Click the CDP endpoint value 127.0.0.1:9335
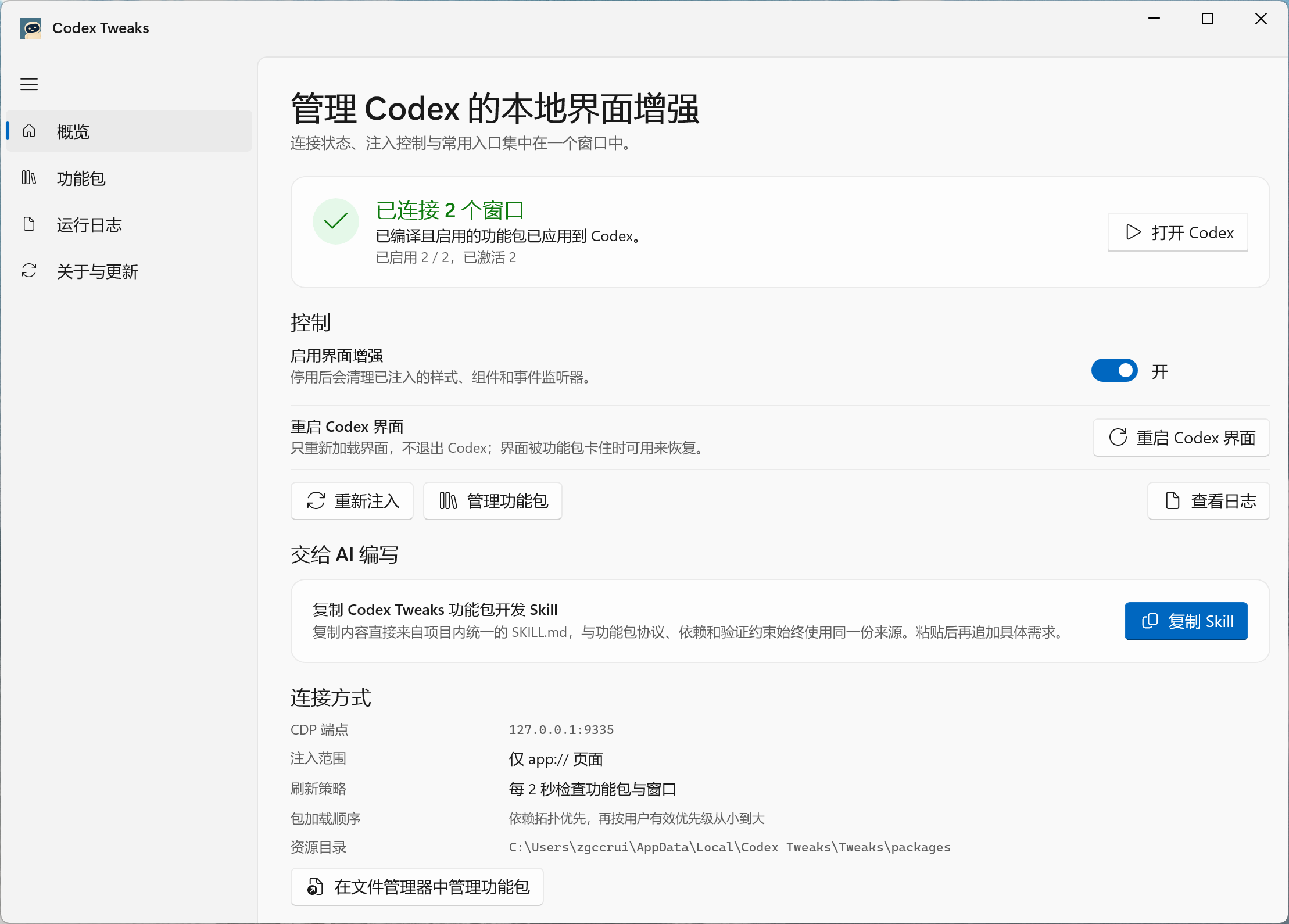This screenshot has width=1289, height=924. [561, 730]
